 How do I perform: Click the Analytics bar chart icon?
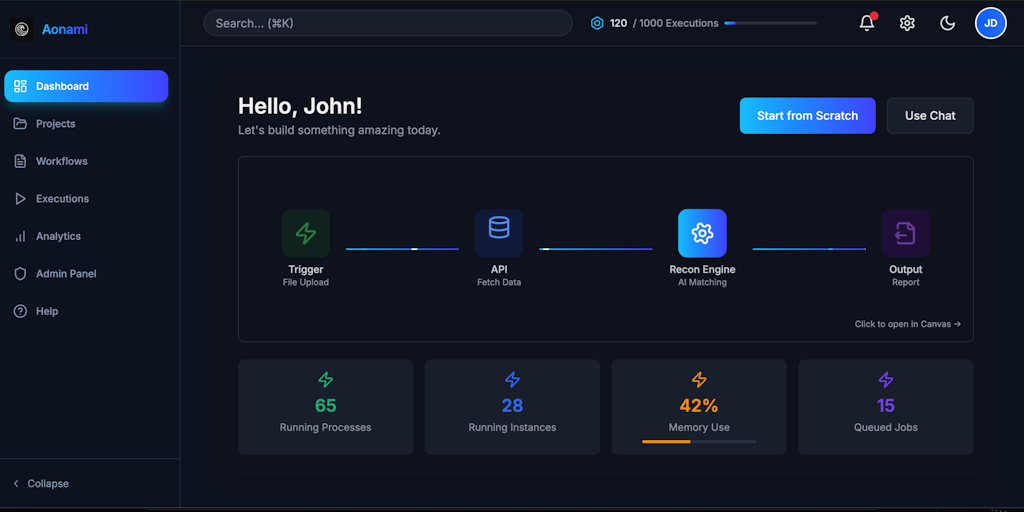click(20, 236)
